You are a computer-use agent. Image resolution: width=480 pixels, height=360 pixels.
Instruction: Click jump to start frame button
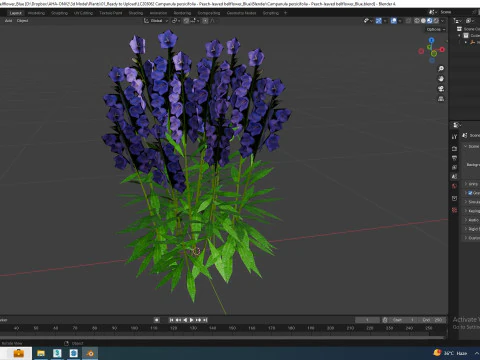click(171, 320)
